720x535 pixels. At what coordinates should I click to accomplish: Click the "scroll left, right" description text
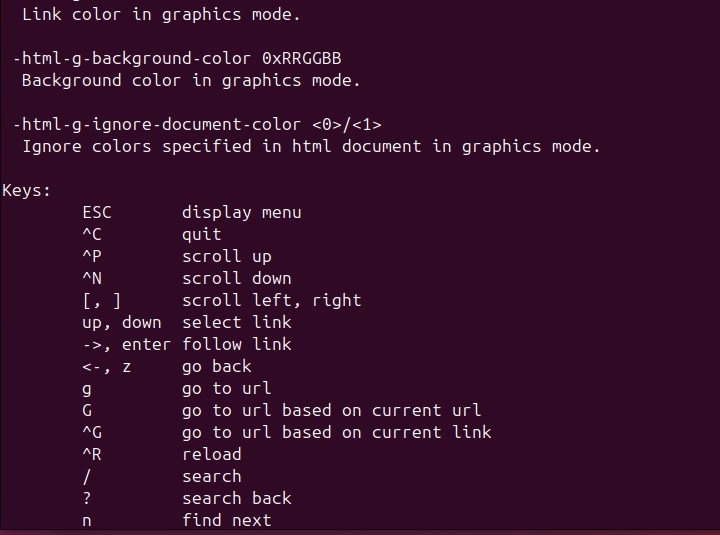pos(271,300)
